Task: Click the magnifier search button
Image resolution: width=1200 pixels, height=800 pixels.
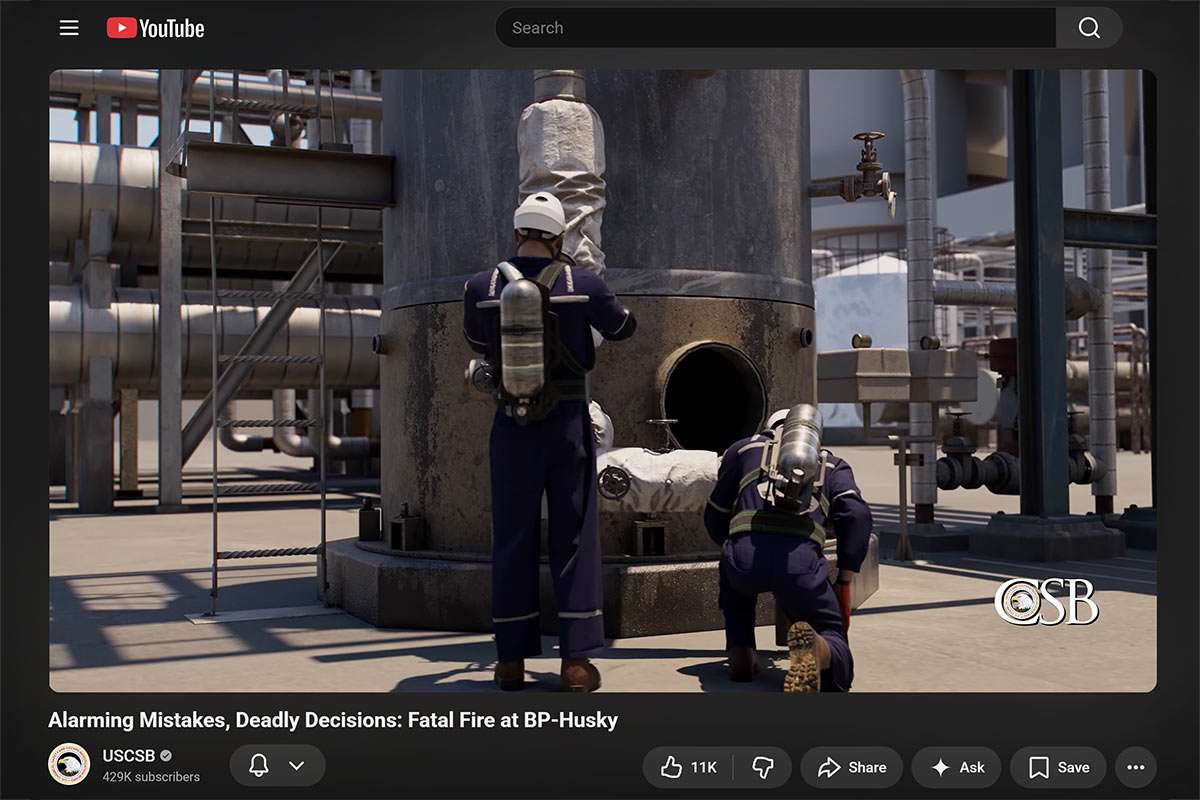Action: [1089, 28]
